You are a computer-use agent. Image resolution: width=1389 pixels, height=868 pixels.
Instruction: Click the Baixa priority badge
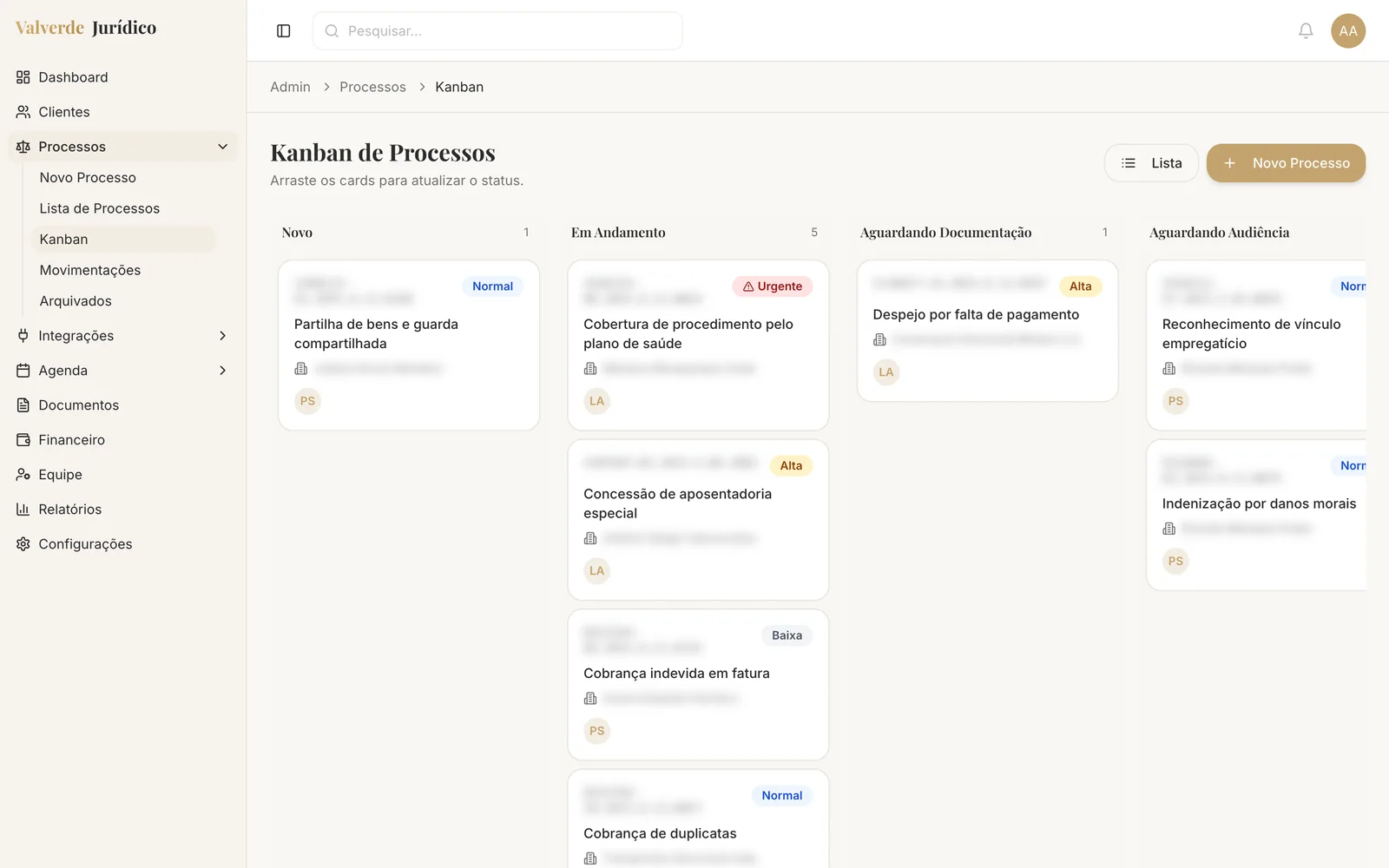[x=787, y=635]
